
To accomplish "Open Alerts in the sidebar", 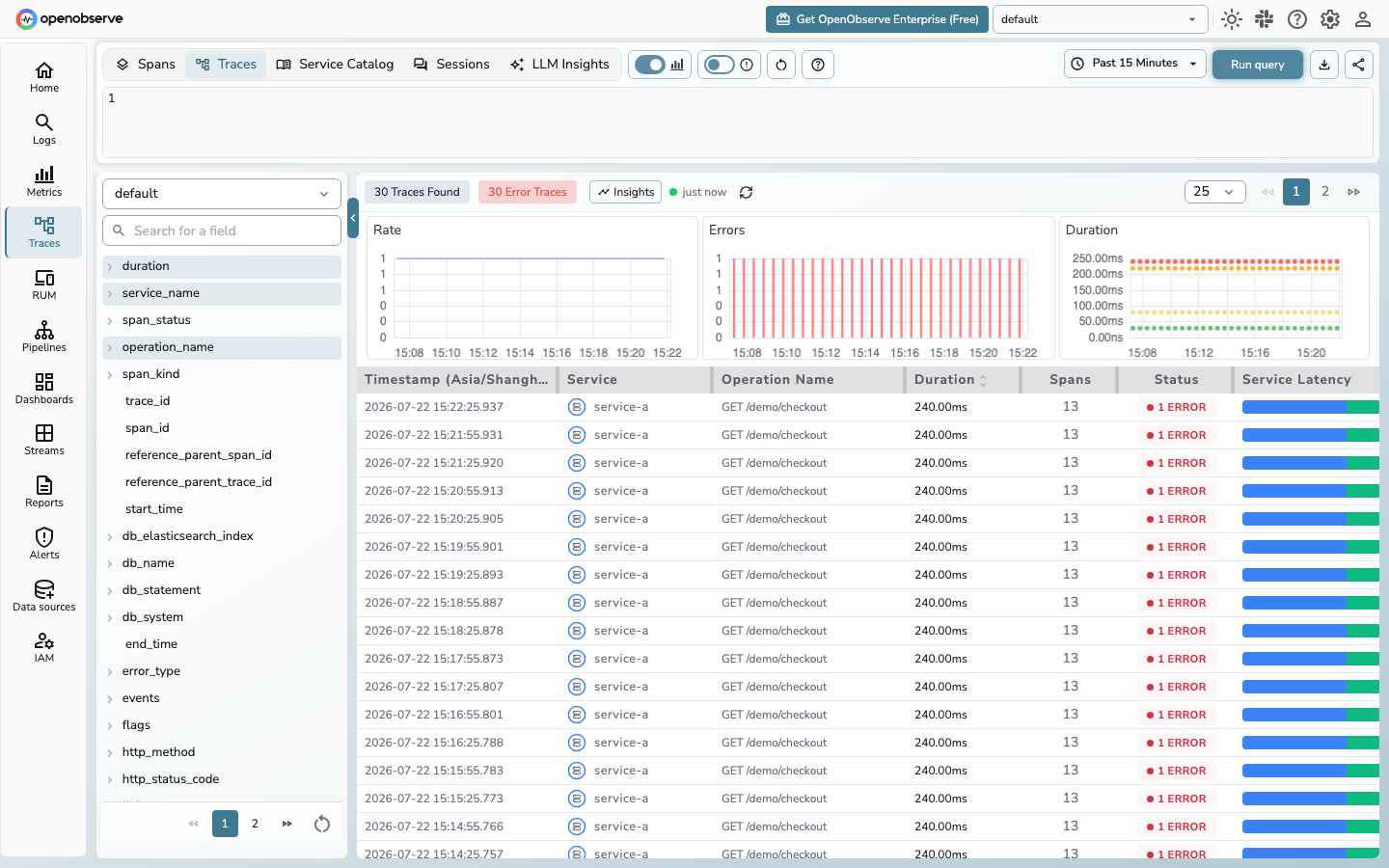I will point(44,544).
